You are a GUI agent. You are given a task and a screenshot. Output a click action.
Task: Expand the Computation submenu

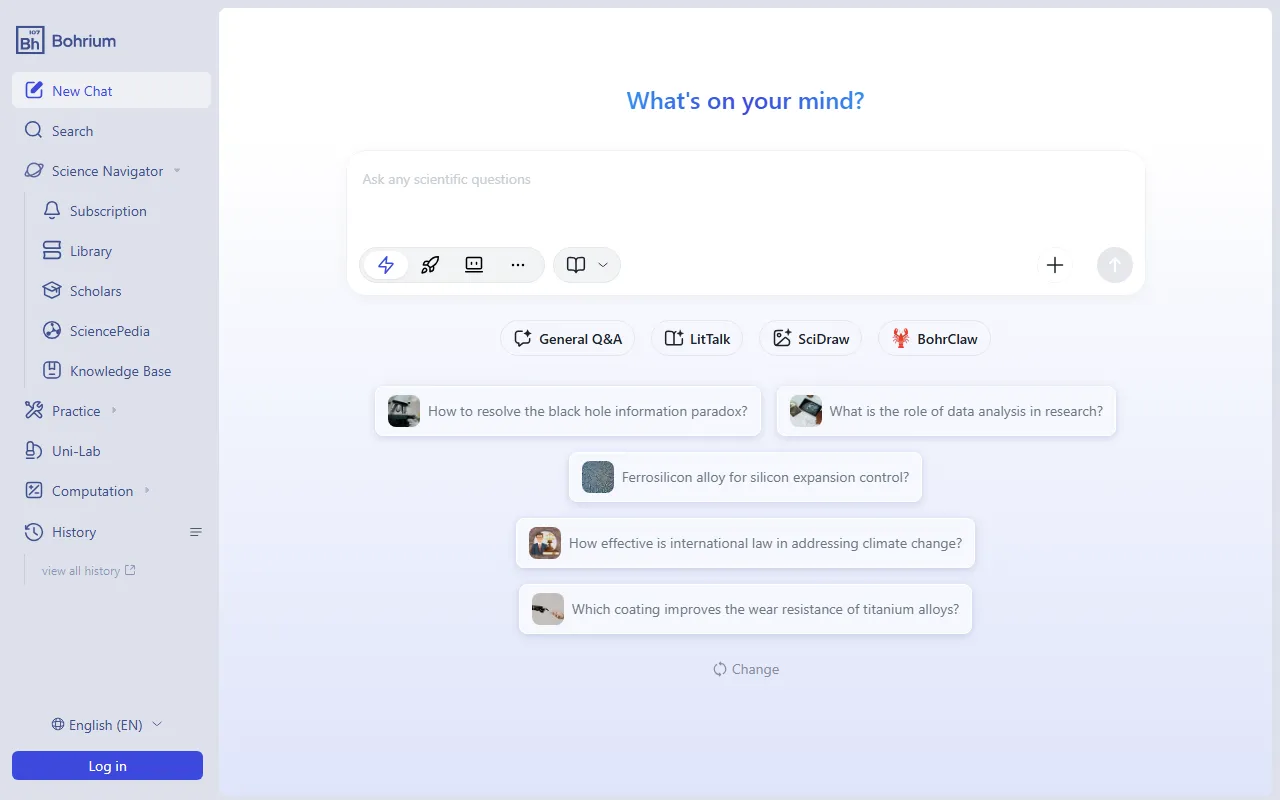tap(147, 491)
